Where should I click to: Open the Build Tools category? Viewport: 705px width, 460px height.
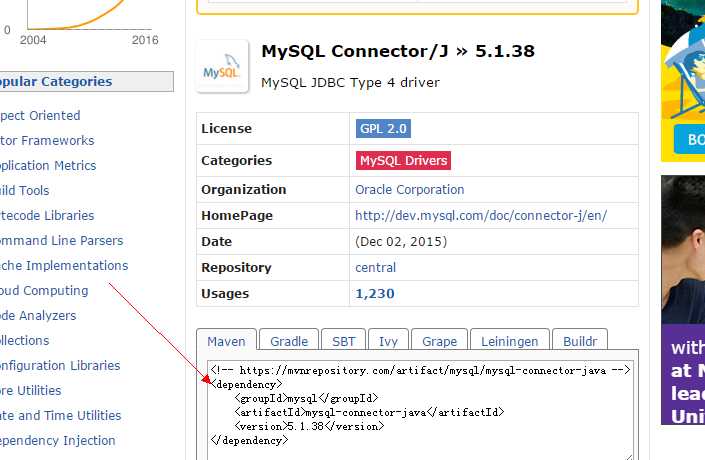coord(24,191)
